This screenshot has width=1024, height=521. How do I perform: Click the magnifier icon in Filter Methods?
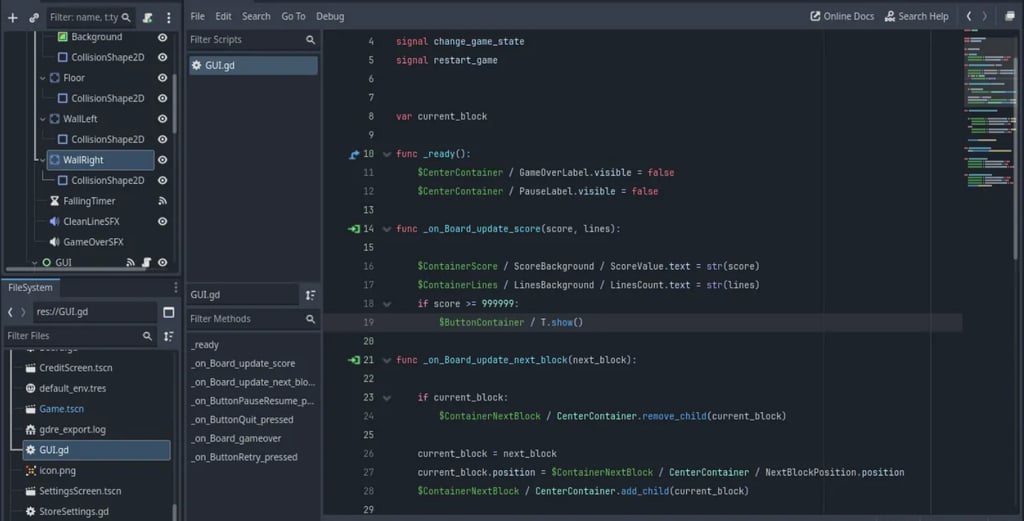tap(310, 319)
